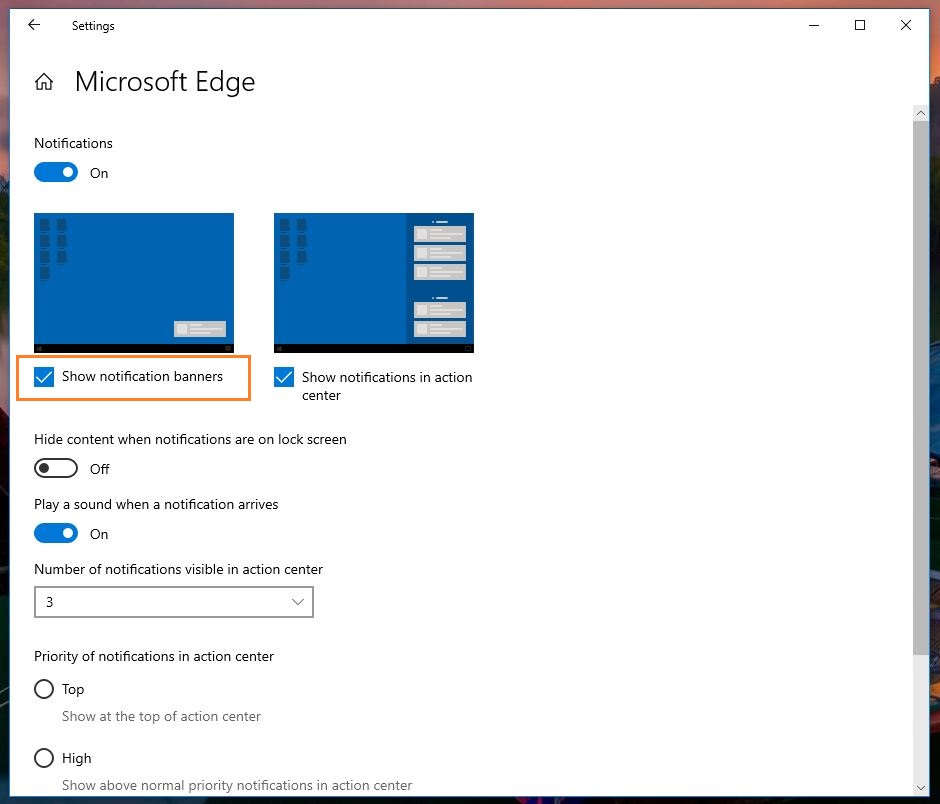Viewport: 940px width, 804px height.
Task: Click the scrollbar down arrow
Action: coord(921,788)
